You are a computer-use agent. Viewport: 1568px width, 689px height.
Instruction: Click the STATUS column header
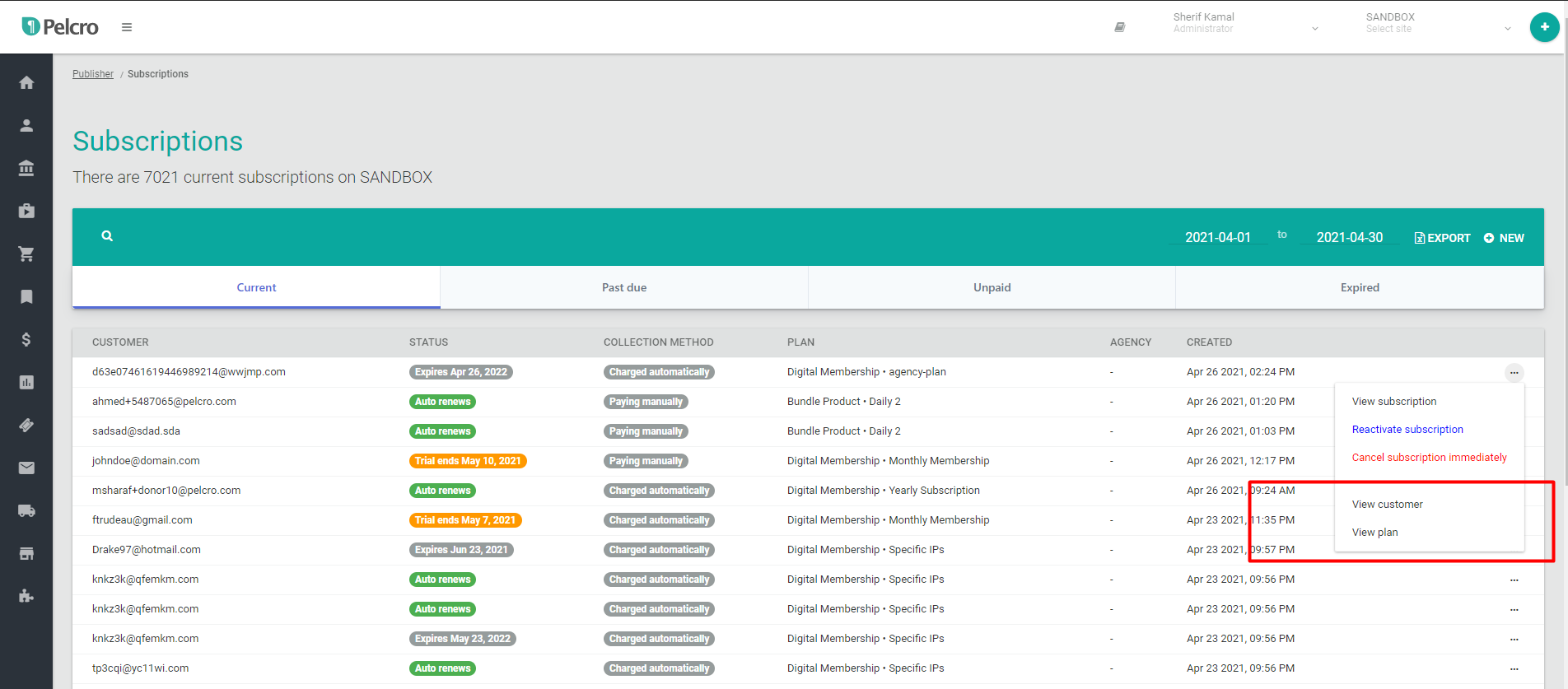coord(428,342)
